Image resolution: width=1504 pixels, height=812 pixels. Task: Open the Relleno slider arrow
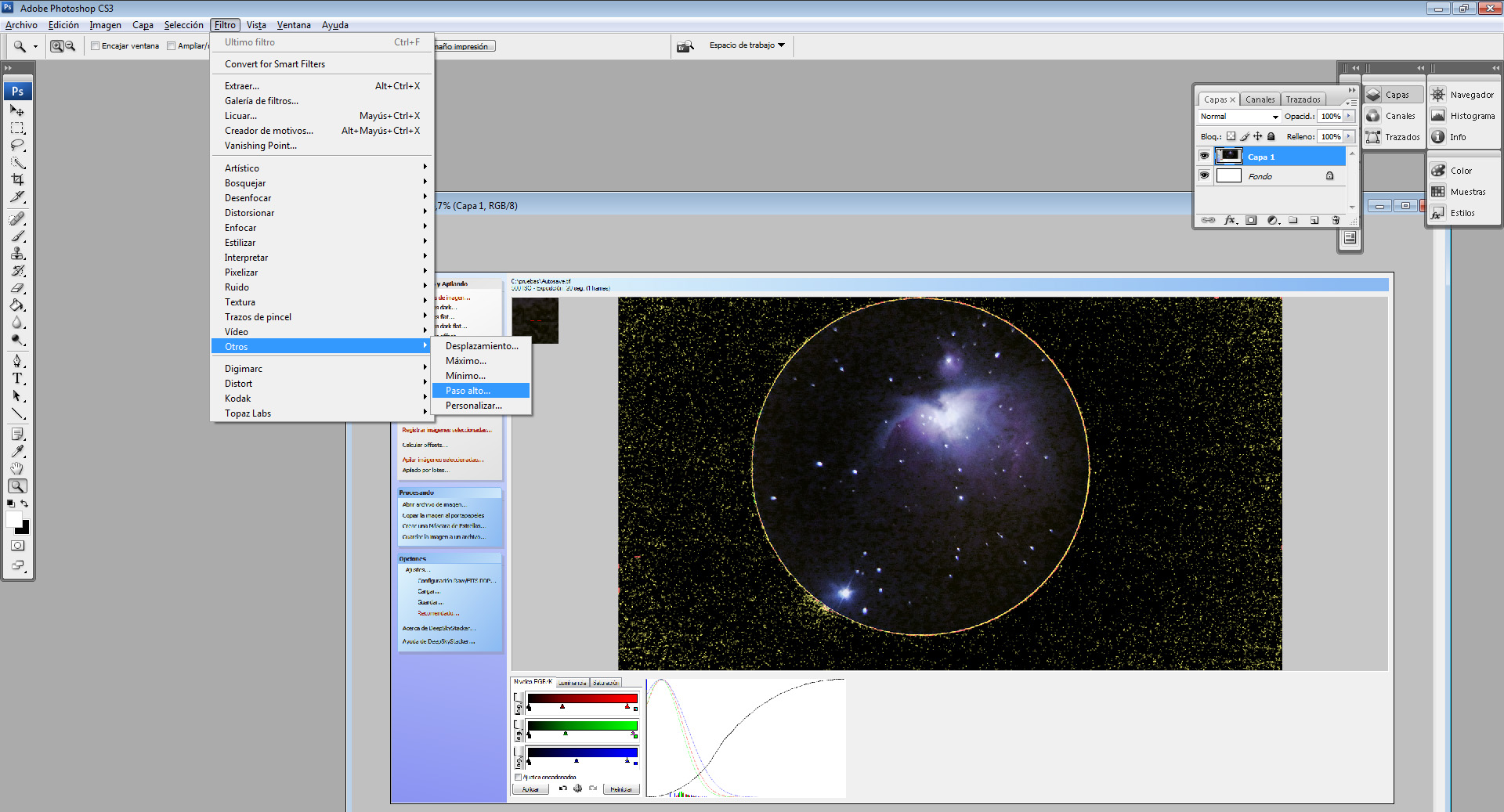coord(1349,137)
